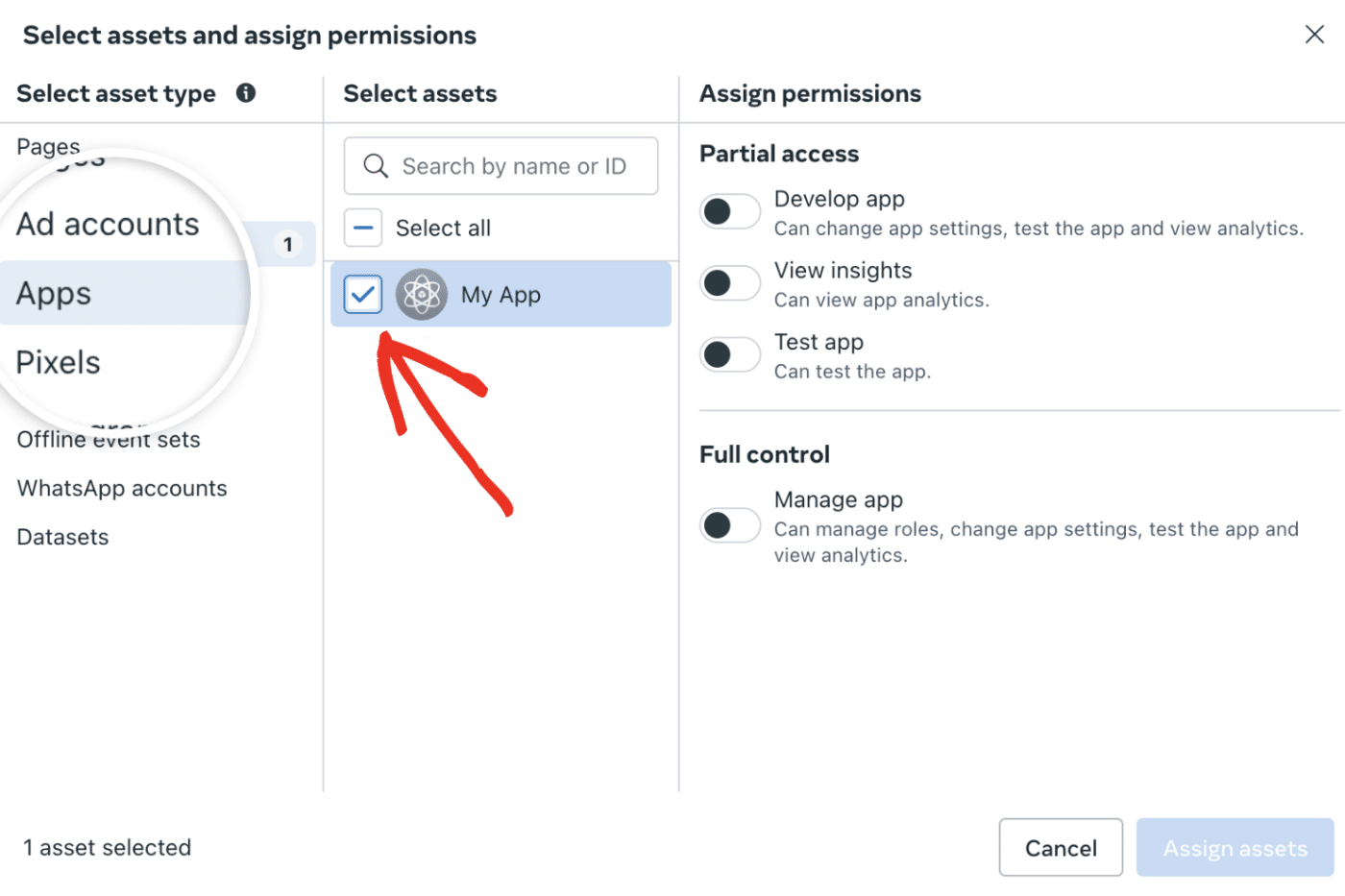This screenshot has height=896, width=1345.
Task: Grant Manage app full control
Action: (x=730, y=525)
